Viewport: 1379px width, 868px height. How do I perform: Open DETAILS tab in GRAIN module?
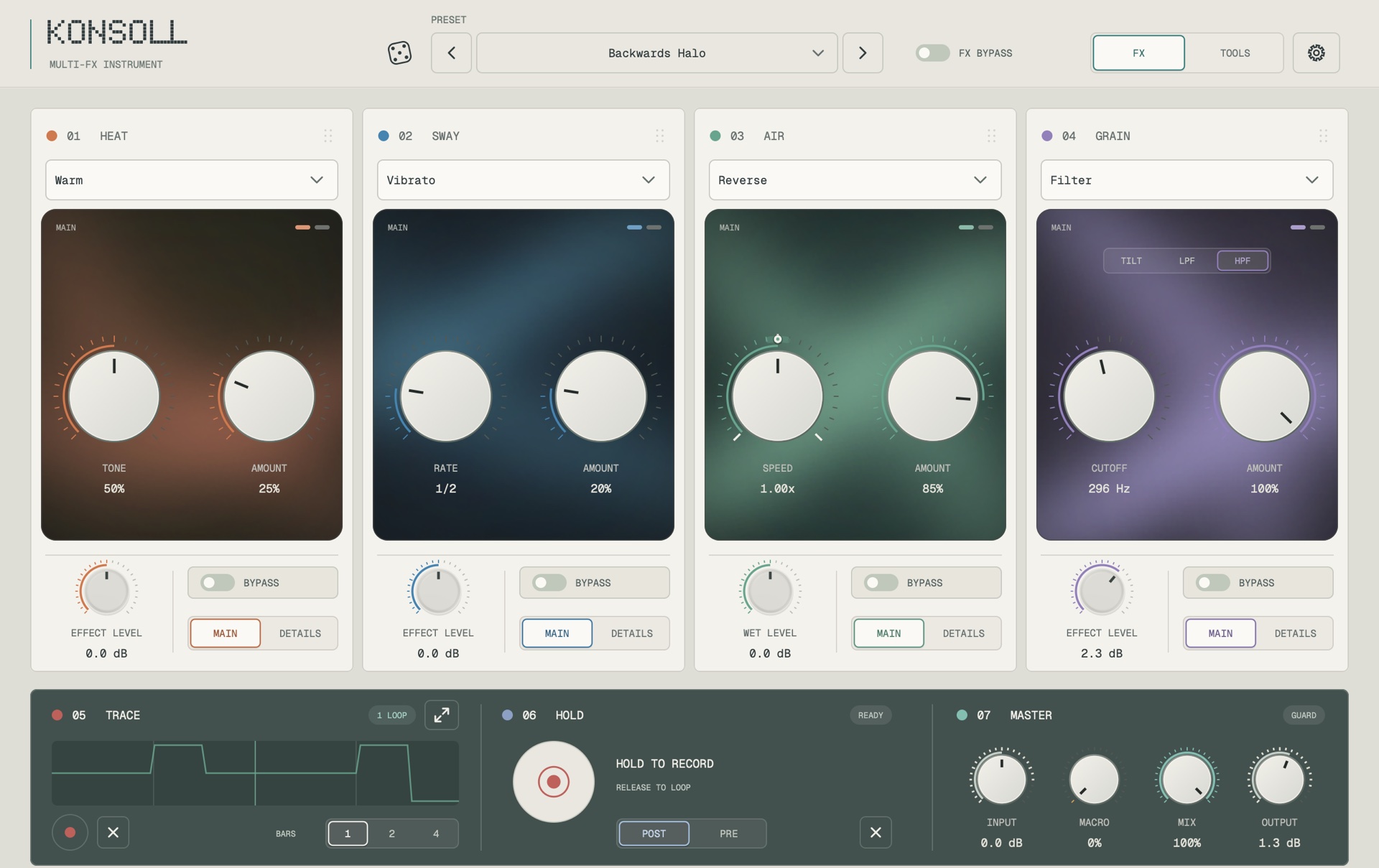1295,633
